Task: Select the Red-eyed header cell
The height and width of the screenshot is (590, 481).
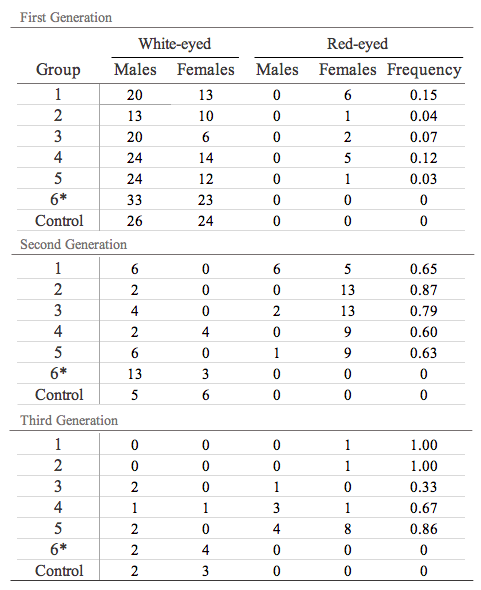Action: [x=357, y=44]
